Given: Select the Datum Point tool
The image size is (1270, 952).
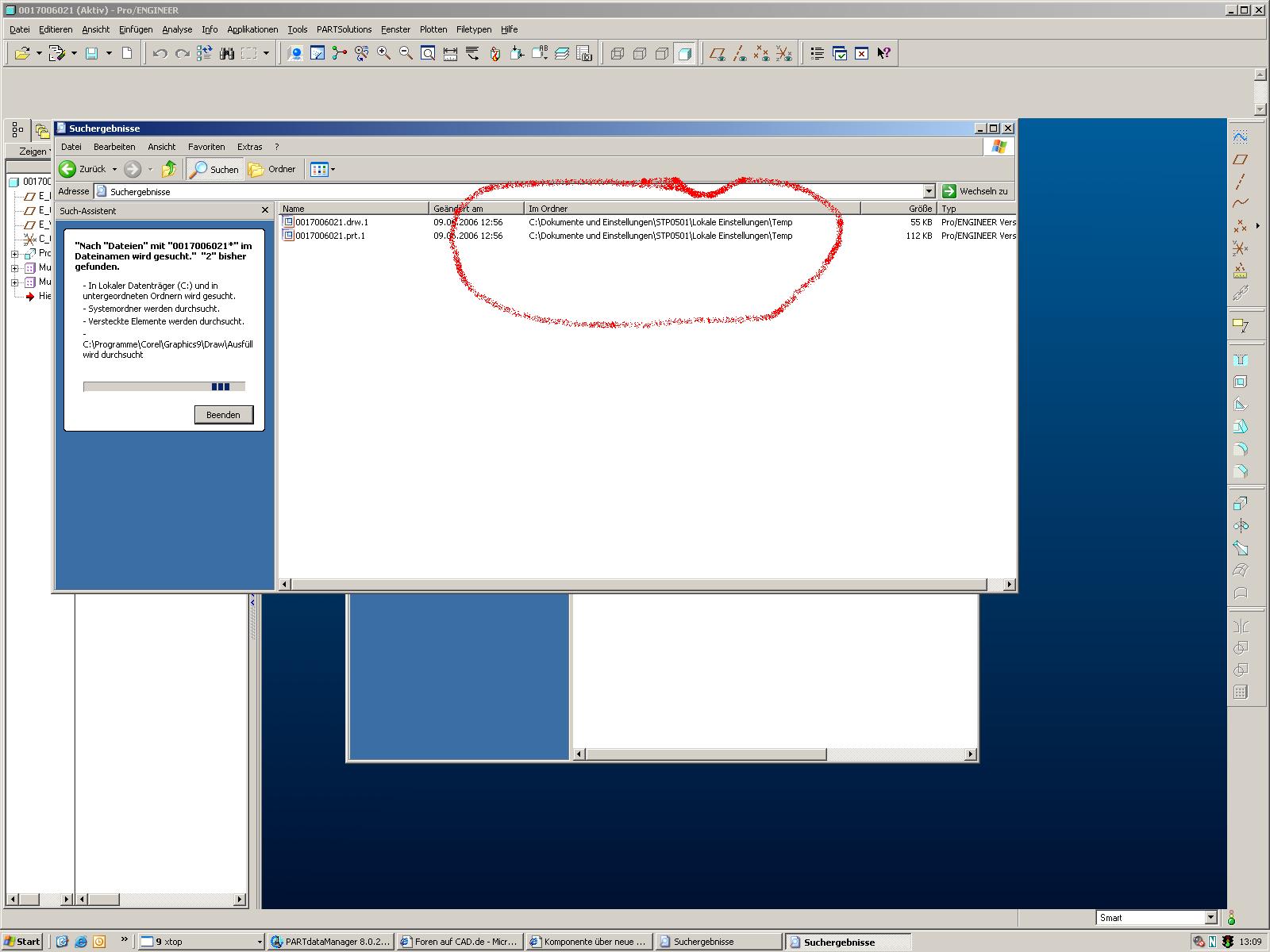Looking at the screenshot, I should click(1241, 226).
